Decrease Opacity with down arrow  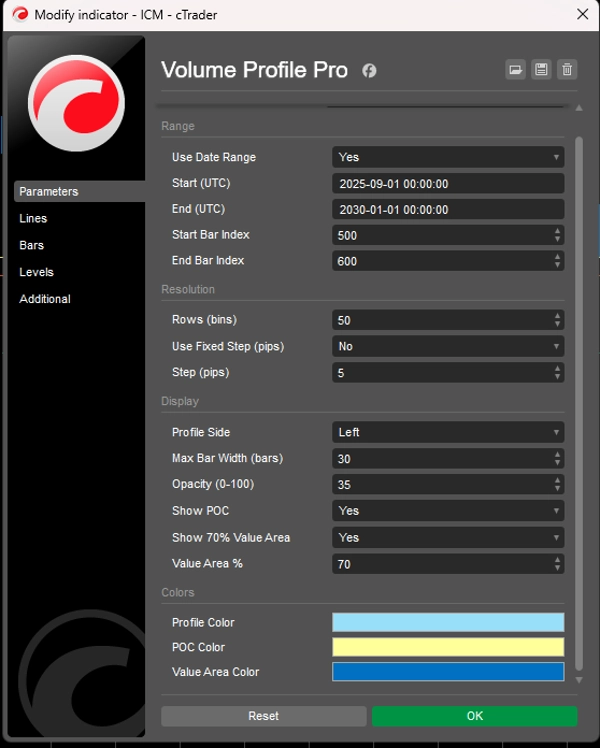pyautogui.click(x=557, y=489)
